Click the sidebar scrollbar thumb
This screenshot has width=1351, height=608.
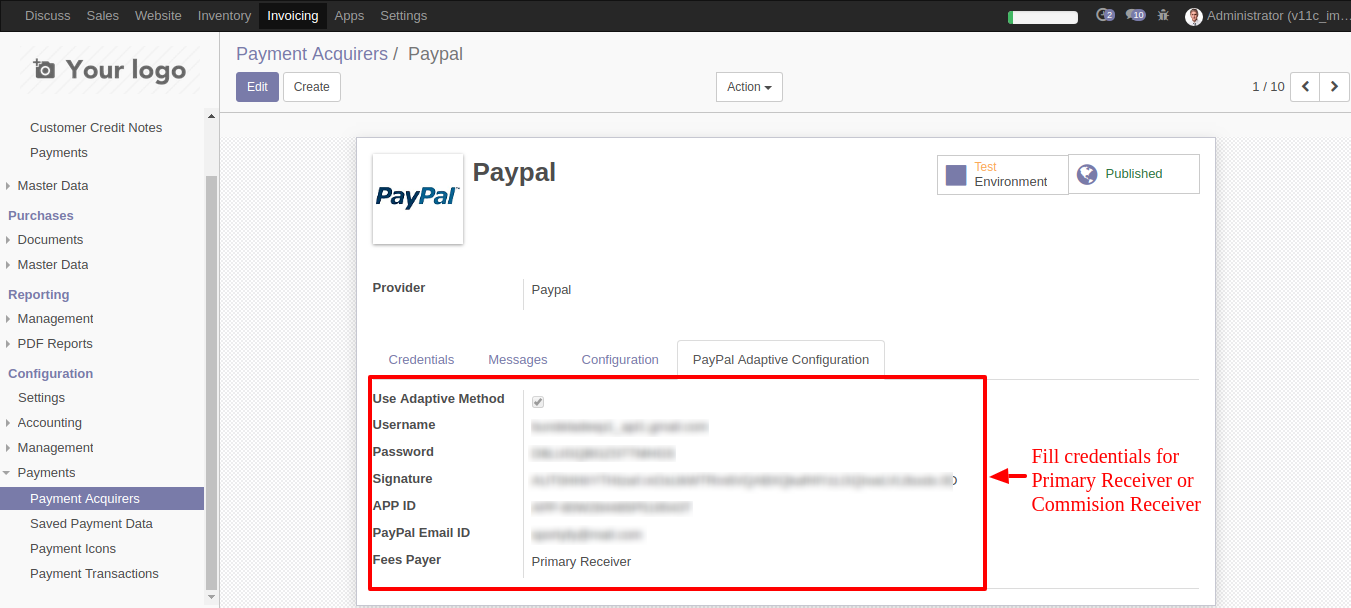pos(211,382)
